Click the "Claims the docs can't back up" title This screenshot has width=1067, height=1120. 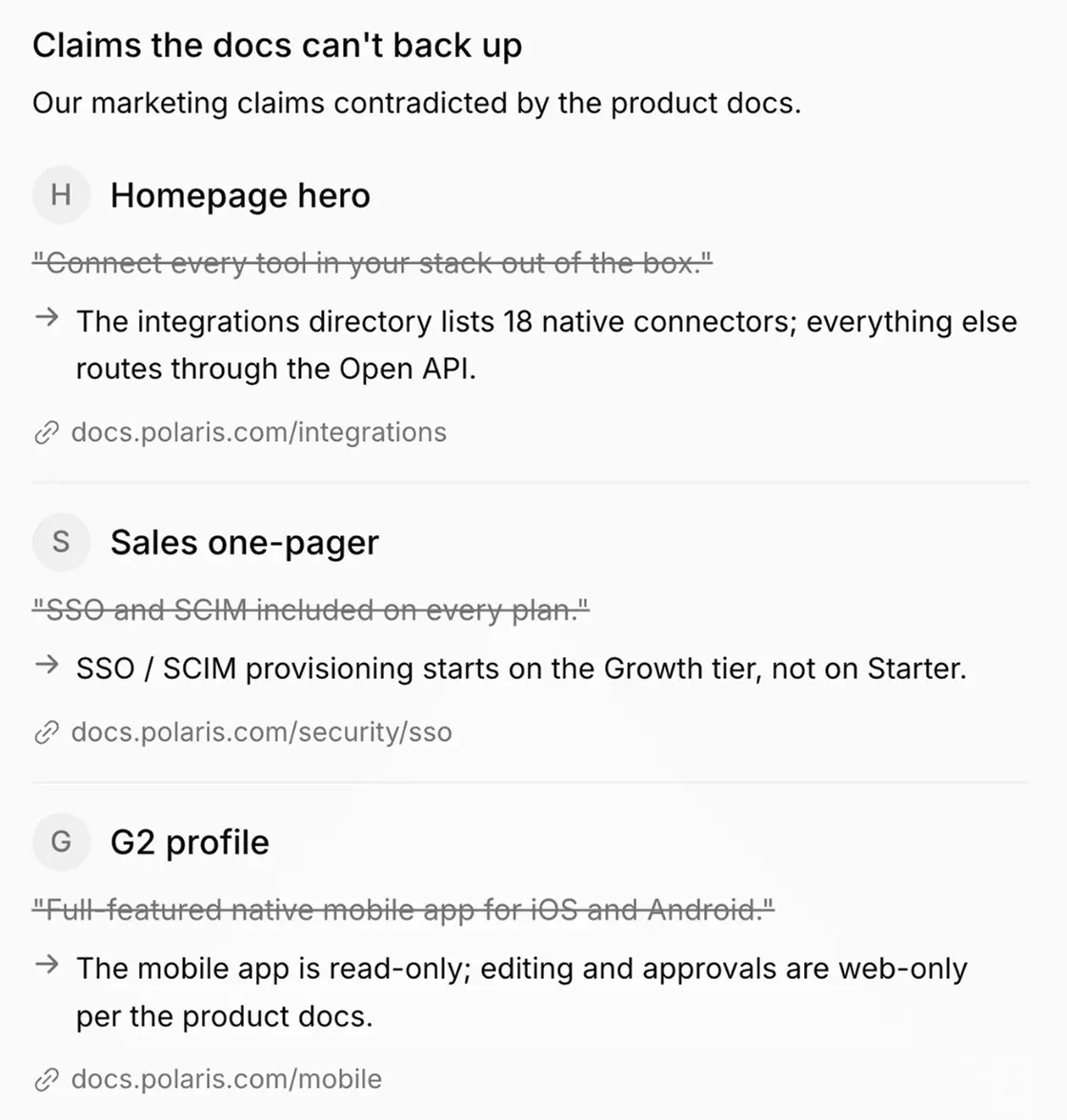tap(277, 45)
